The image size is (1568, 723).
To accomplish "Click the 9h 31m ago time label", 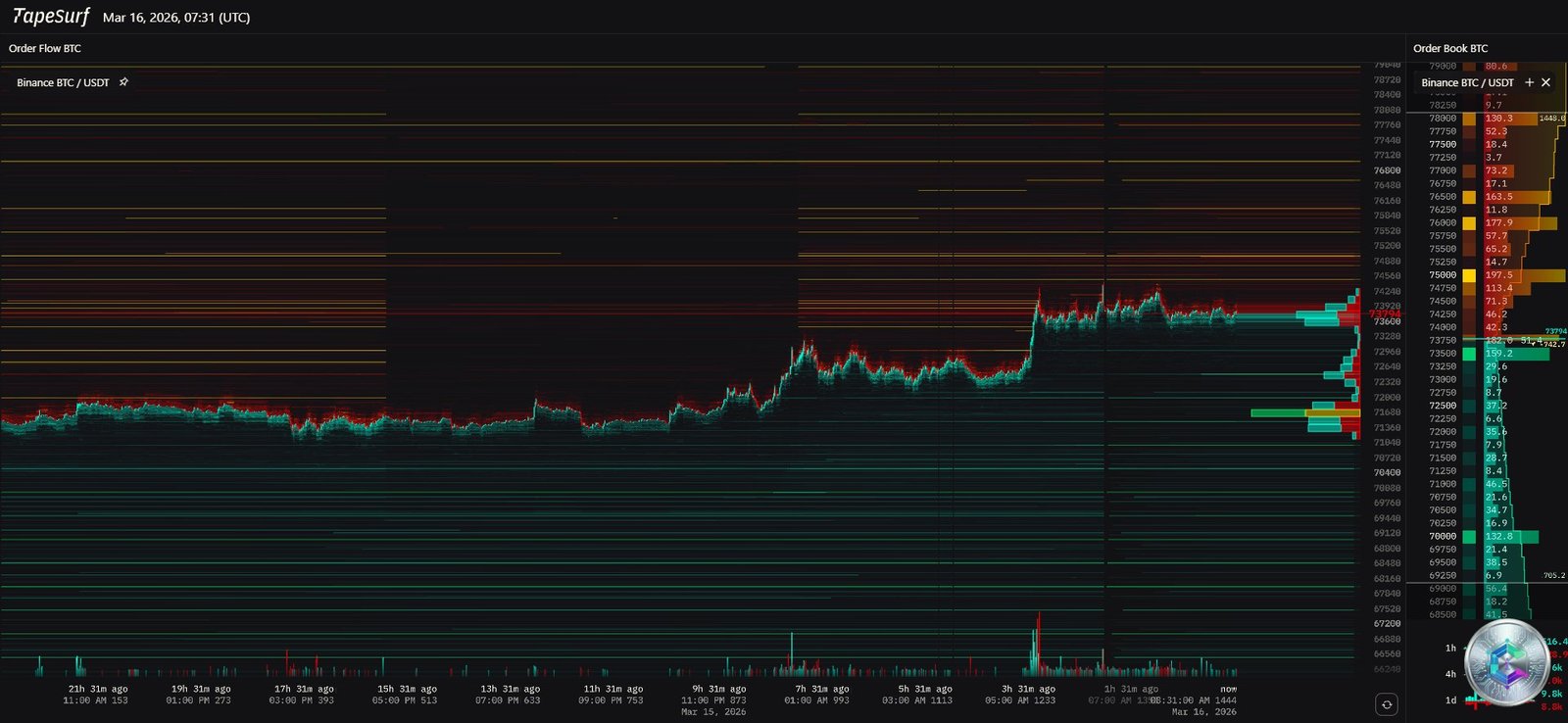I will pos(718,689).
